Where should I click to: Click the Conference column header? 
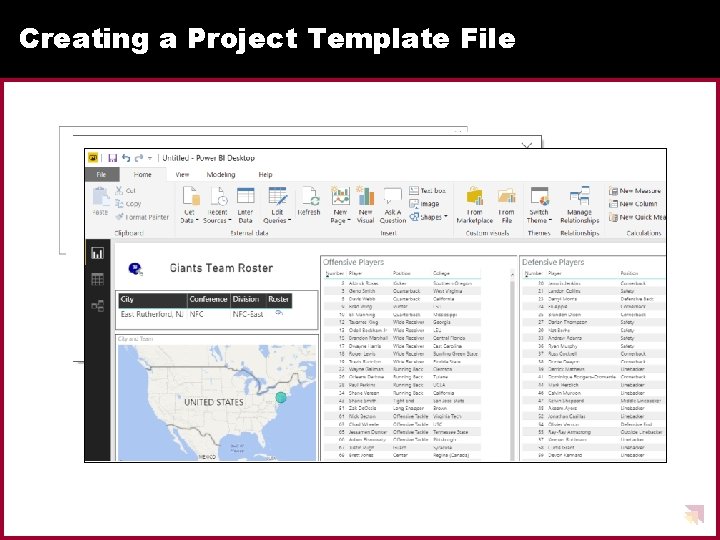(208, 299)
